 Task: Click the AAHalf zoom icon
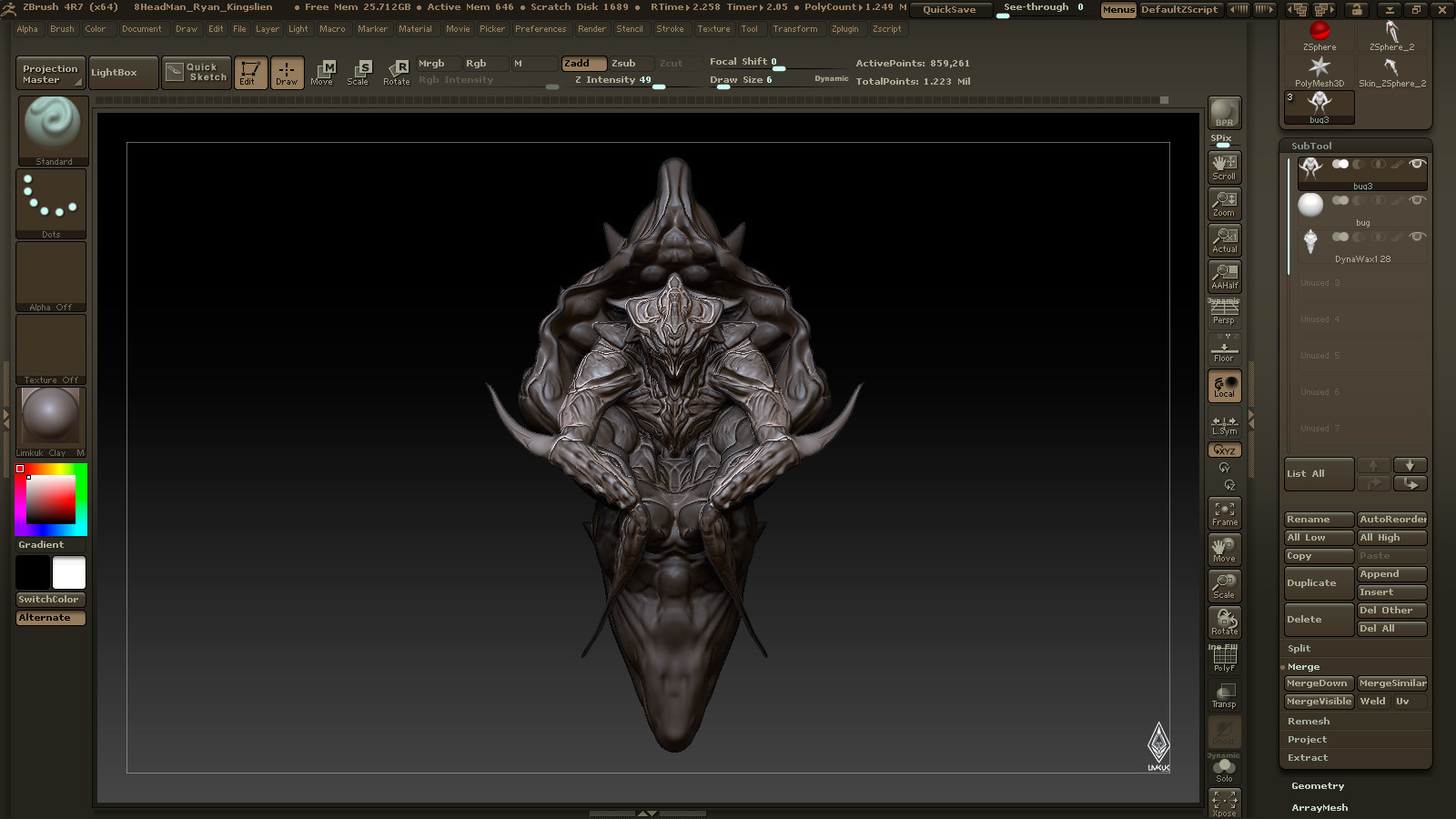click(x=1224, y=277)
